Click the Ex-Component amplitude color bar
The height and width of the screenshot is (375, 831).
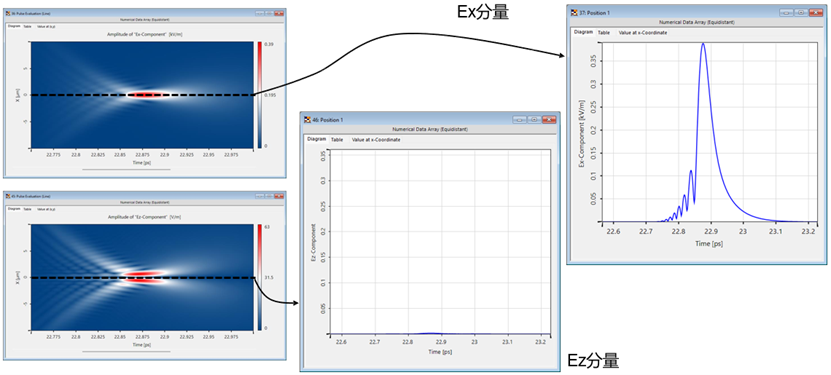(x=259, y=95)
